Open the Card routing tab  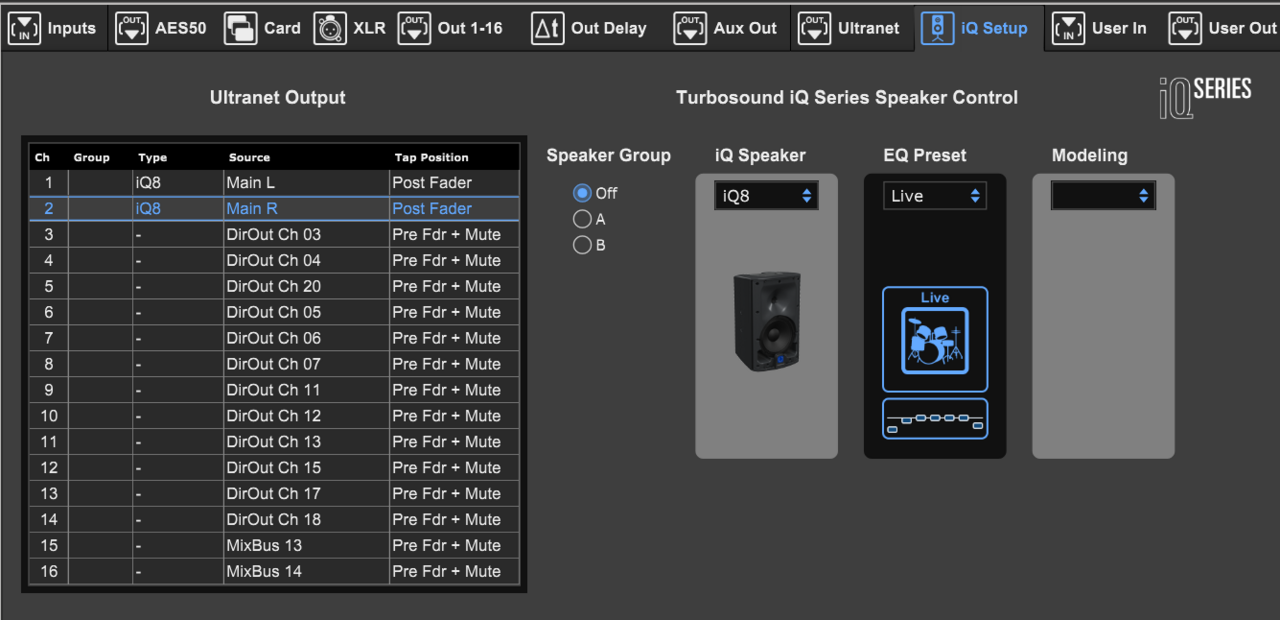pyautogui.click(x=262, y=28)
